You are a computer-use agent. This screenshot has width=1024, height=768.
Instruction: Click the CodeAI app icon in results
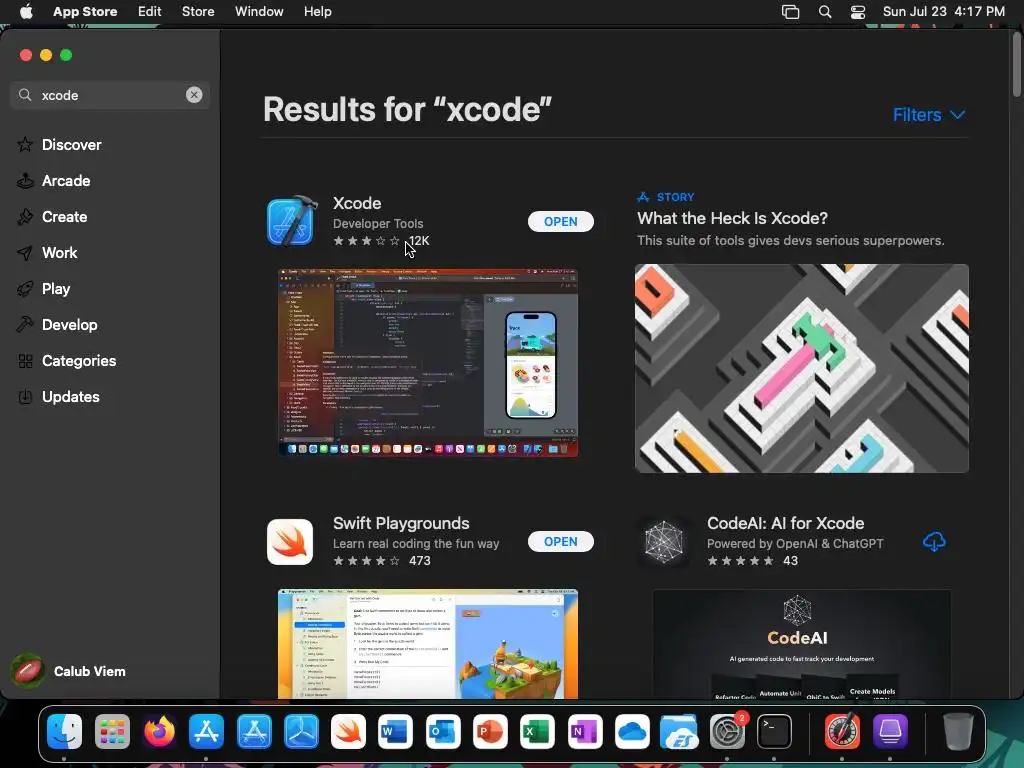[664, 541]
